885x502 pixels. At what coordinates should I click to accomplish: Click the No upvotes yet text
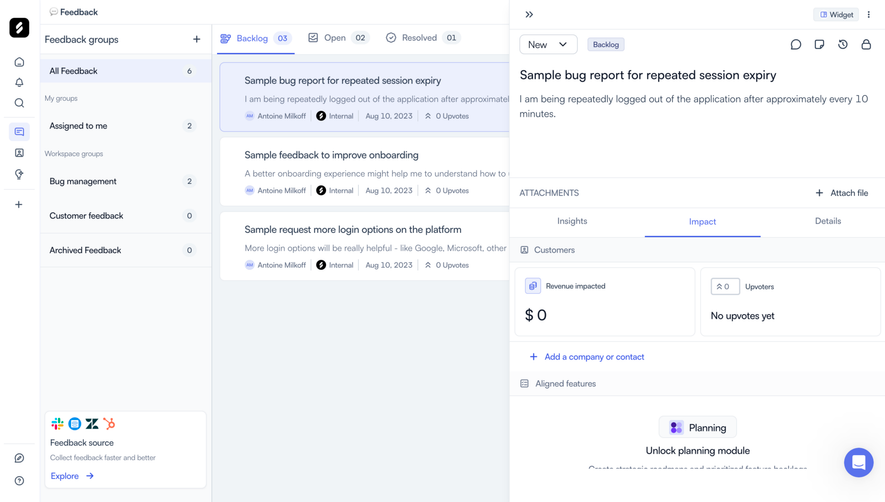click(x=742, y=316)
